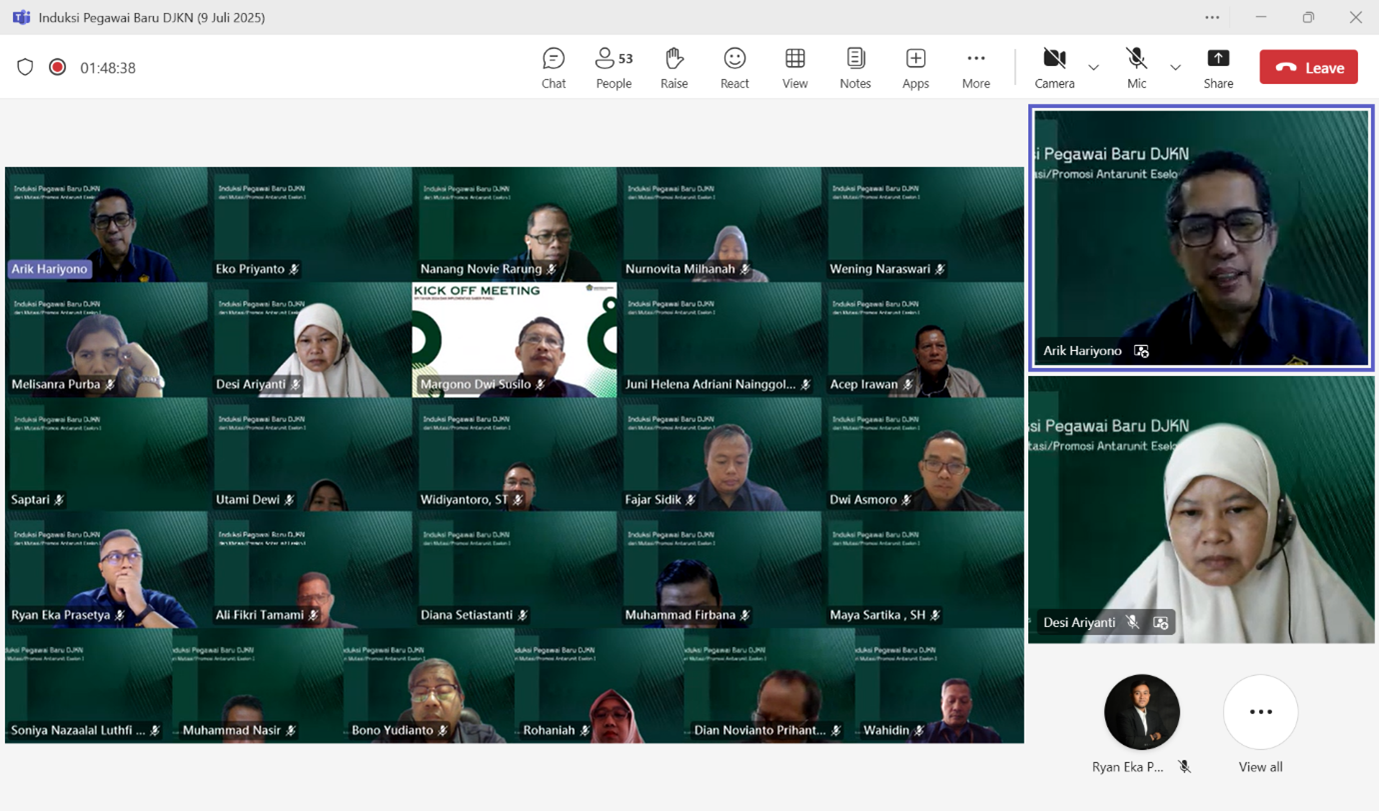
Task: Click the red recording indicator
Action: pyautogui.click(x=58, y=67)
